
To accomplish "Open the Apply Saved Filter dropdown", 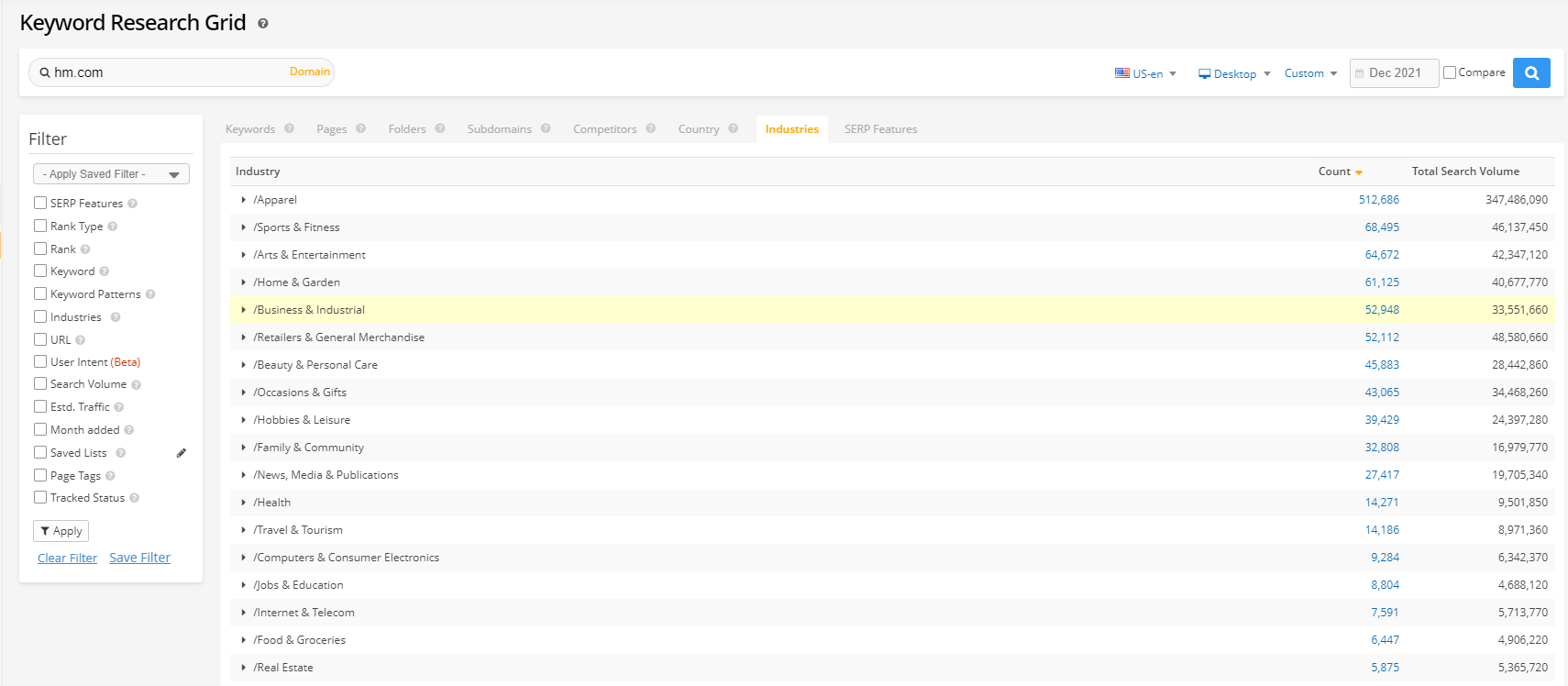I will point(111,174).
